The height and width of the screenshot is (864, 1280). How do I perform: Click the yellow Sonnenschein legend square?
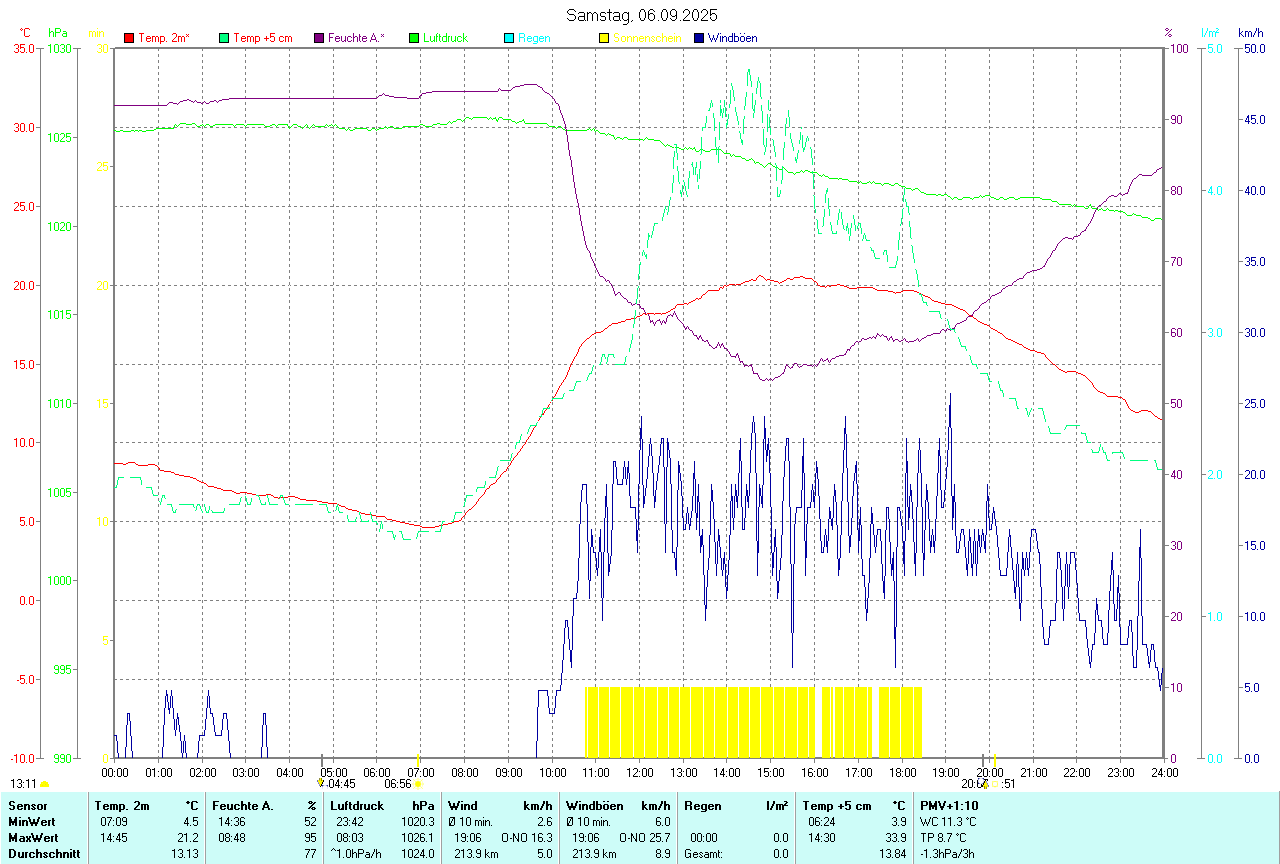point(604,38)
